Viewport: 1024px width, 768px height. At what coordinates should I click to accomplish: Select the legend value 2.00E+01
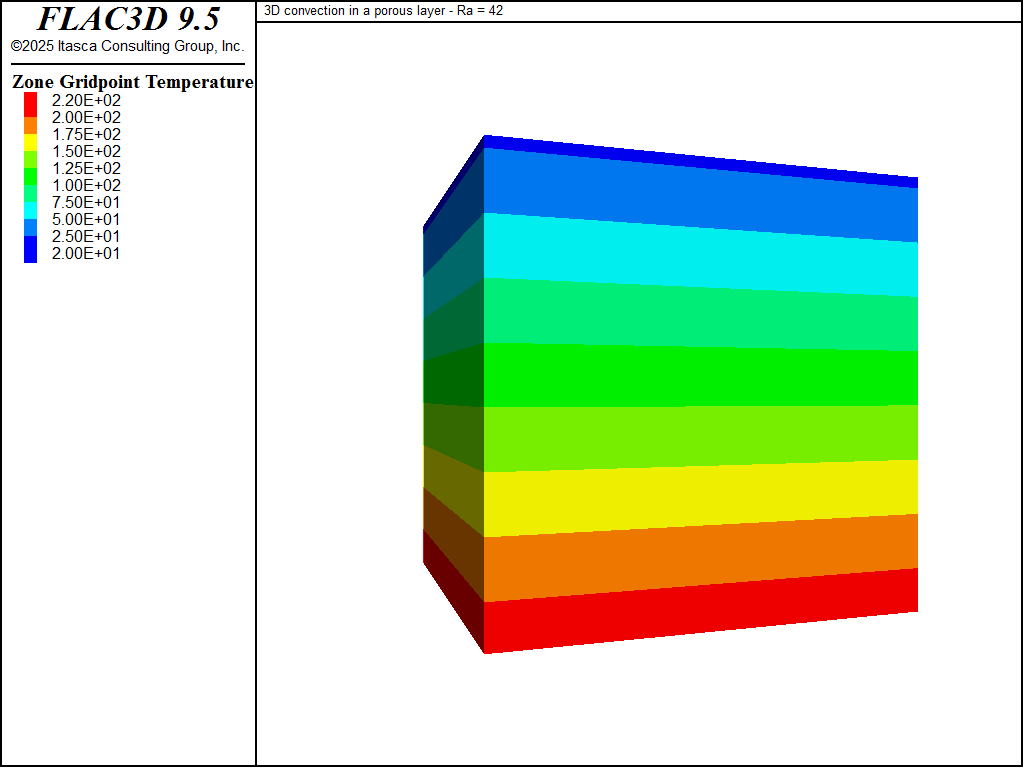(86, 253)
